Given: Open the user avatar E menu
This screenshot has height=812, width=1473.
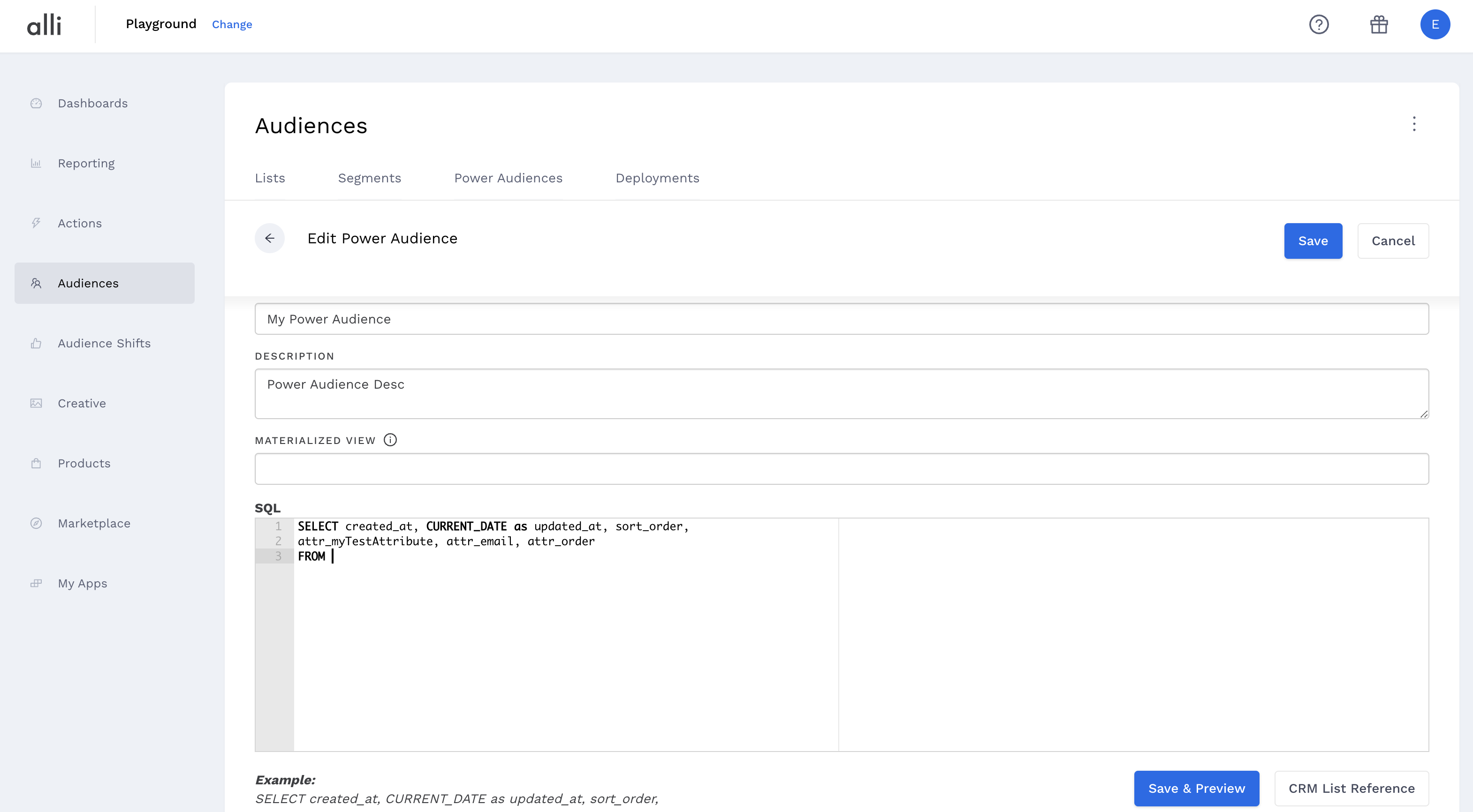Looking at the screenshot, I should (x=1435, y=24).
